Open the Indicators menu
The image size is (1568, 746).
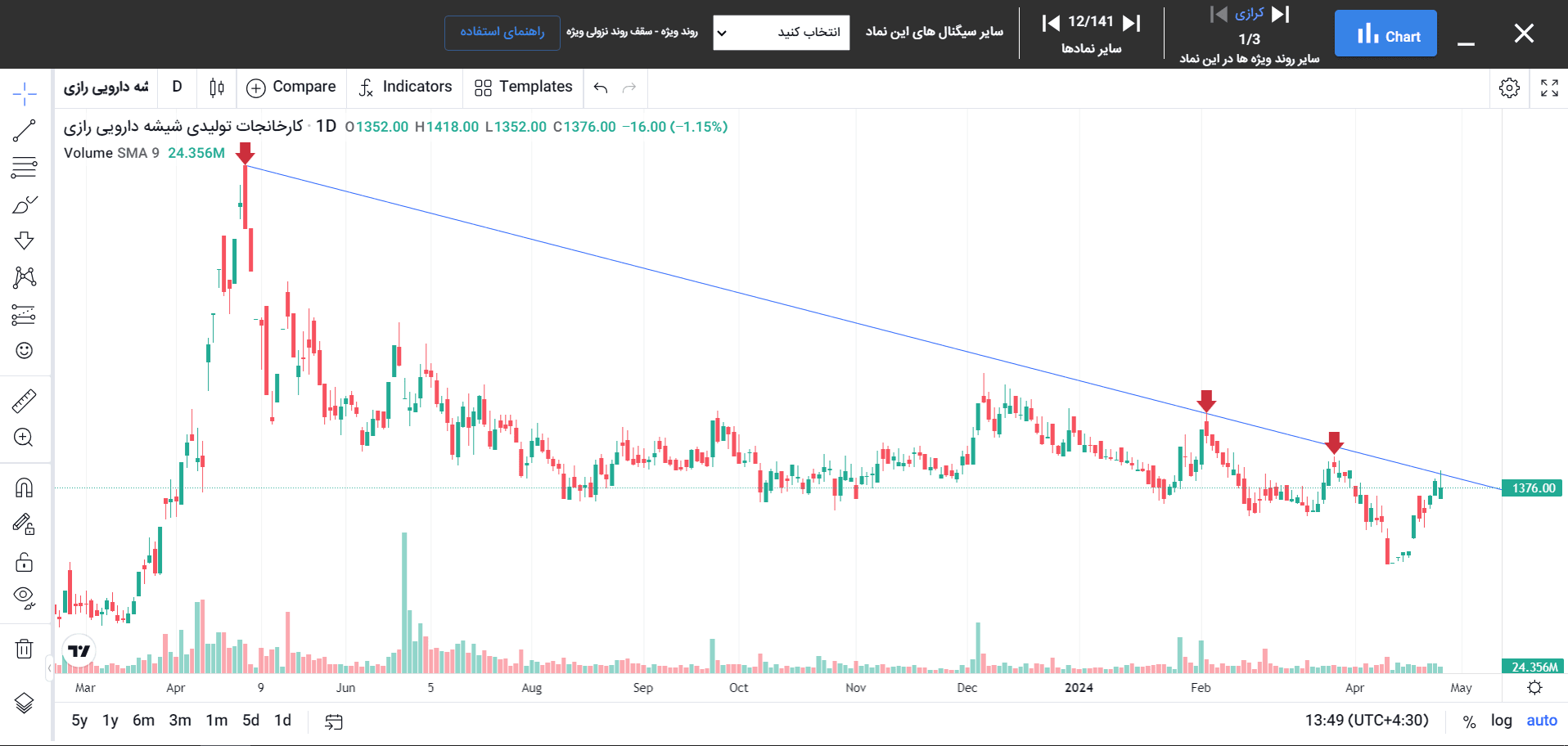tap(405, 88)
